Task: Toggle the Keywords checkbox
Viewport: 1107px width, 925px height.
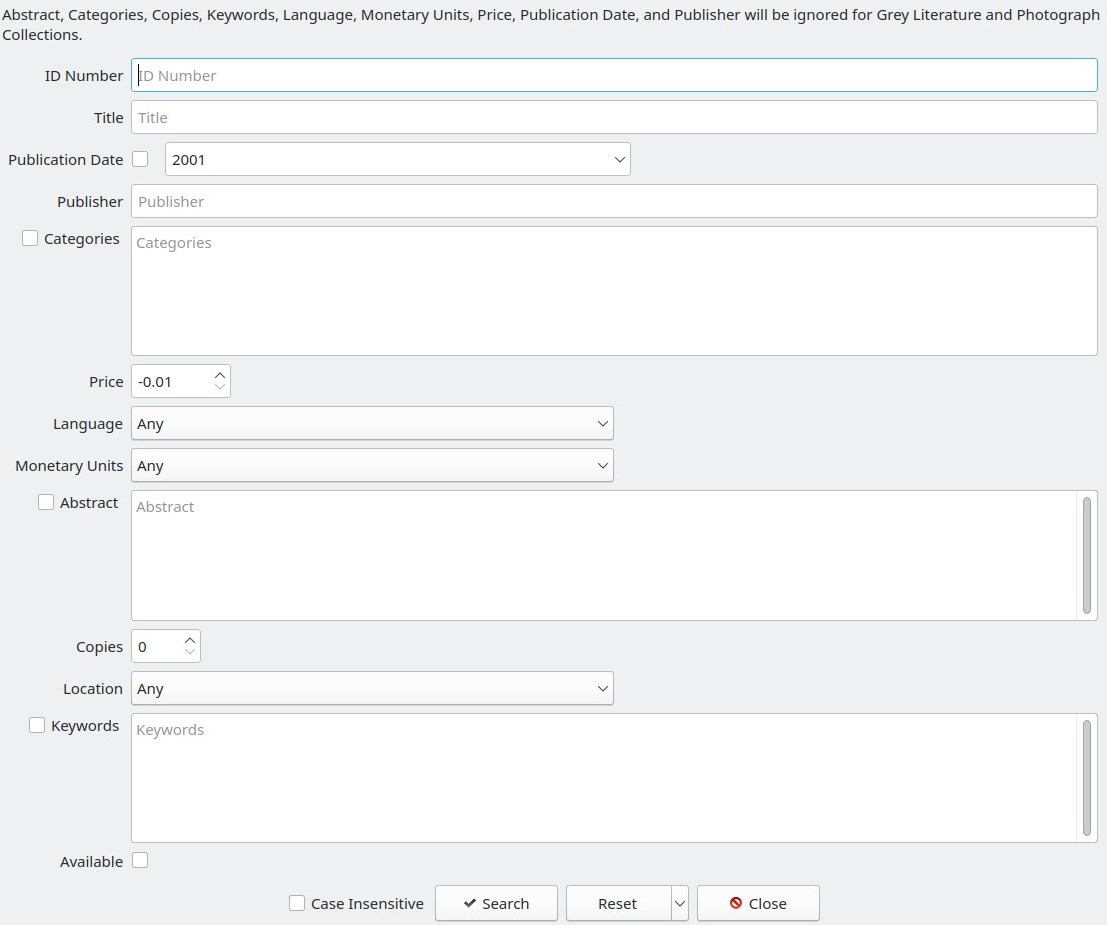Action: pos(37,725)
